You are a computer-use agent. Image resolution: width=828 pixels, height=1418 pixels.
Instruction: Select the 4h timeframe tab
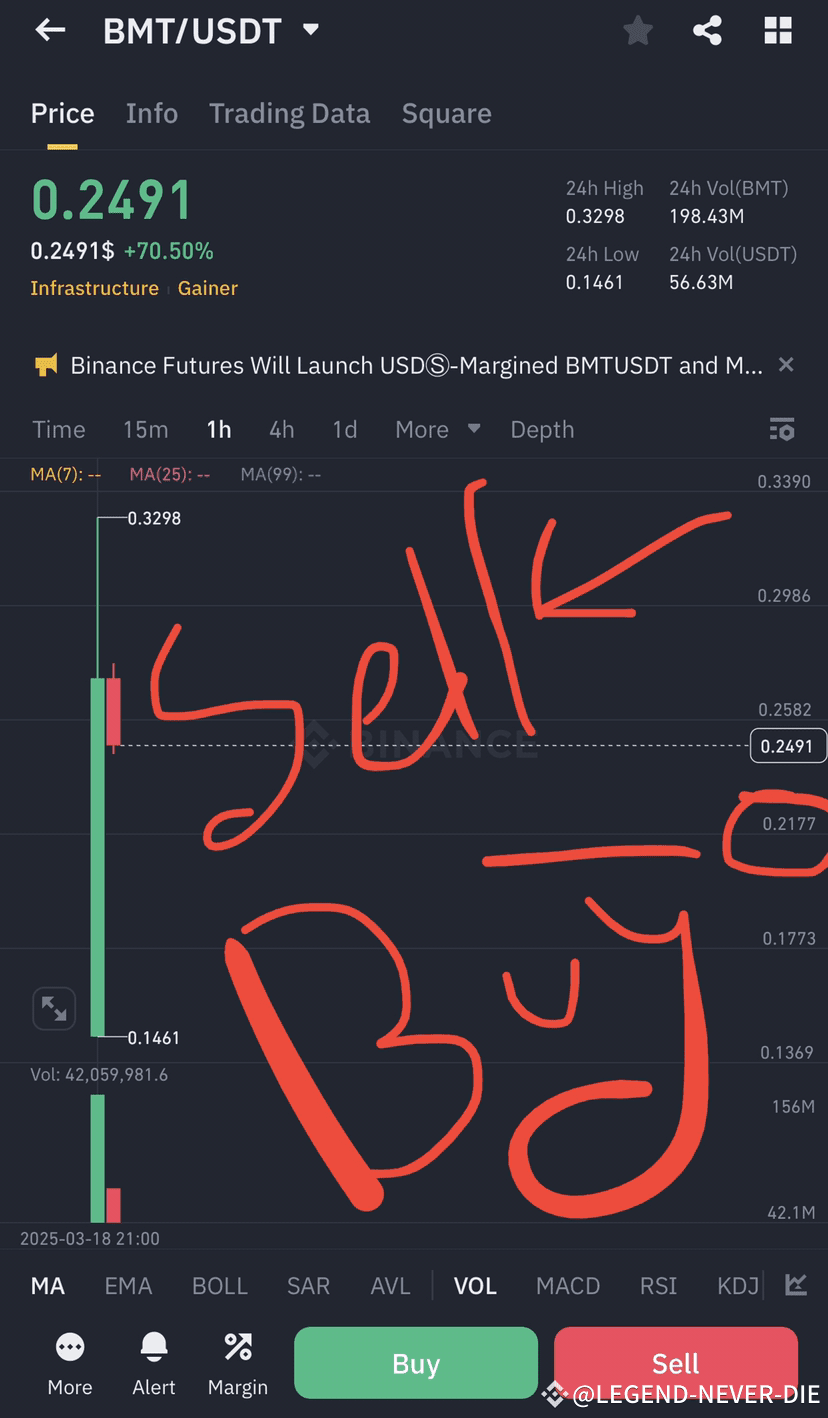pos(281,429)
